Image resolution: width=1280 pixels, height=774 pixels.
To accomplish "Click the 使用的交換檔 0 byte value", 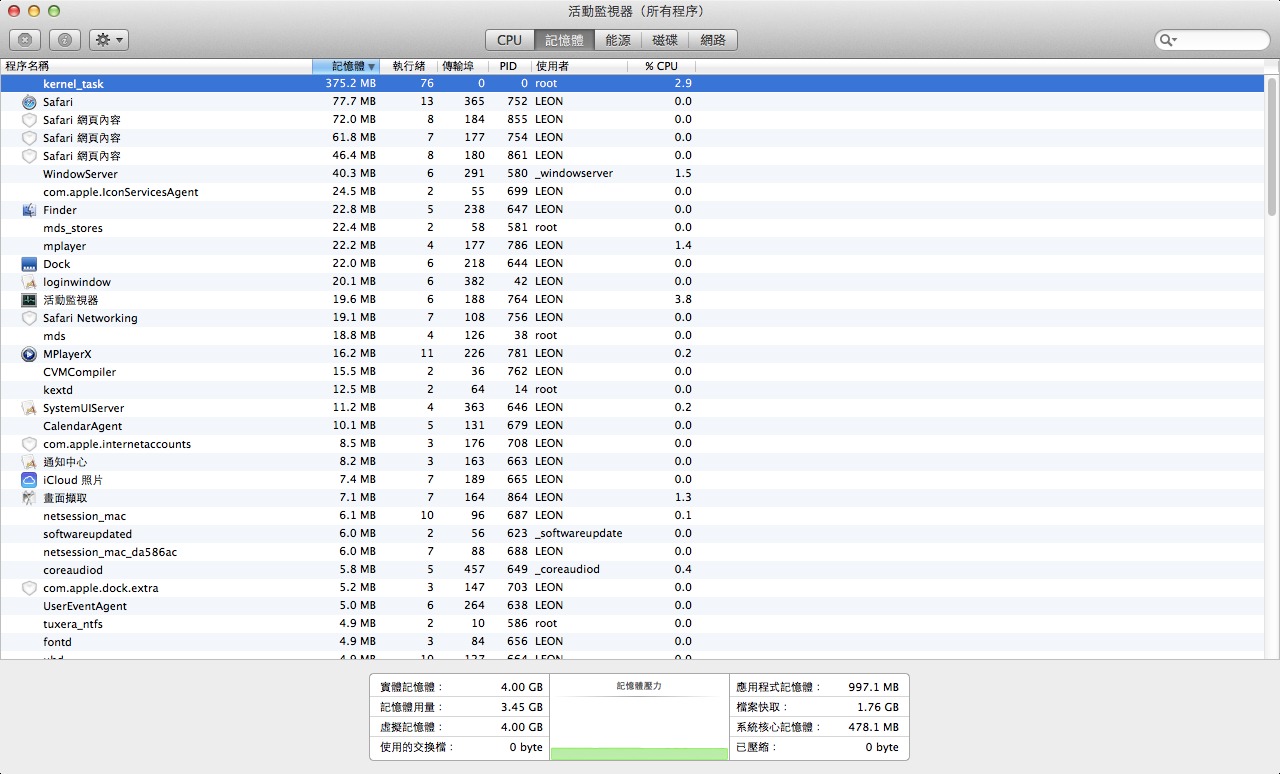I will pyautogui.click(x=526, y=748).
